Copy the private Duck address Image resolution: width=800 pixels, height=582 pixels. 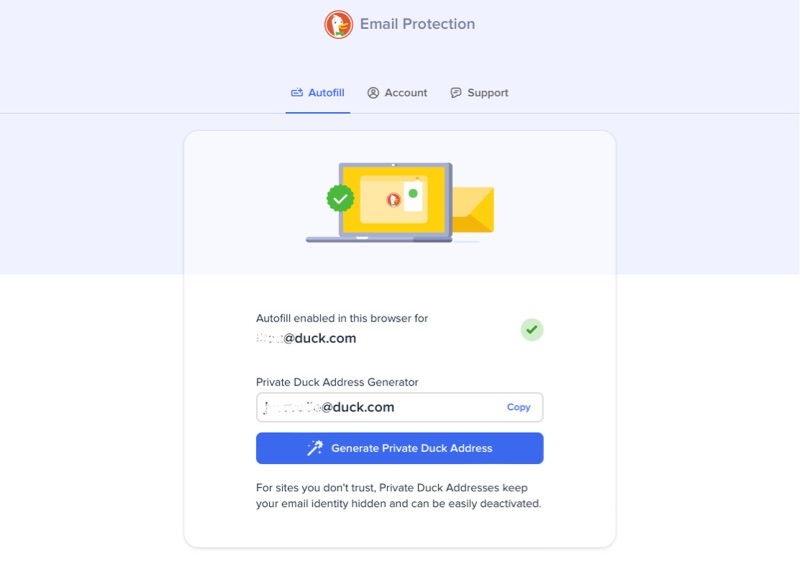point(518,407)
